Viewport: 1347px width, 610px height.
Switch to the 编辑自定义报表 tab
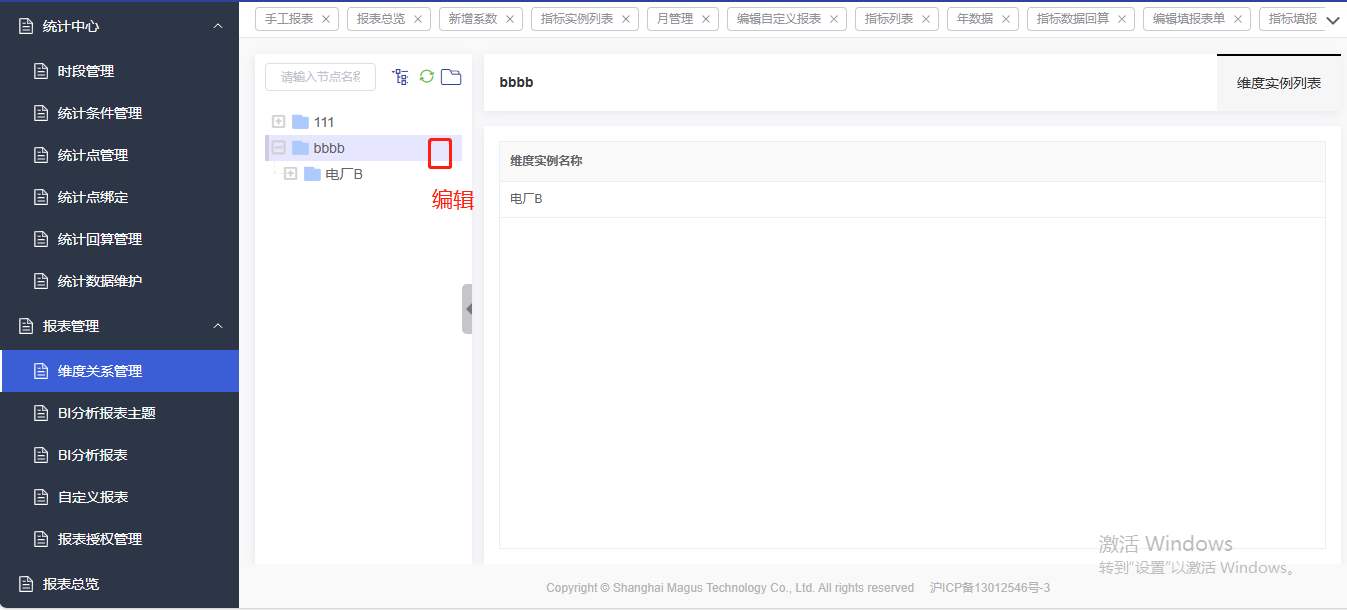click(779, 19)
